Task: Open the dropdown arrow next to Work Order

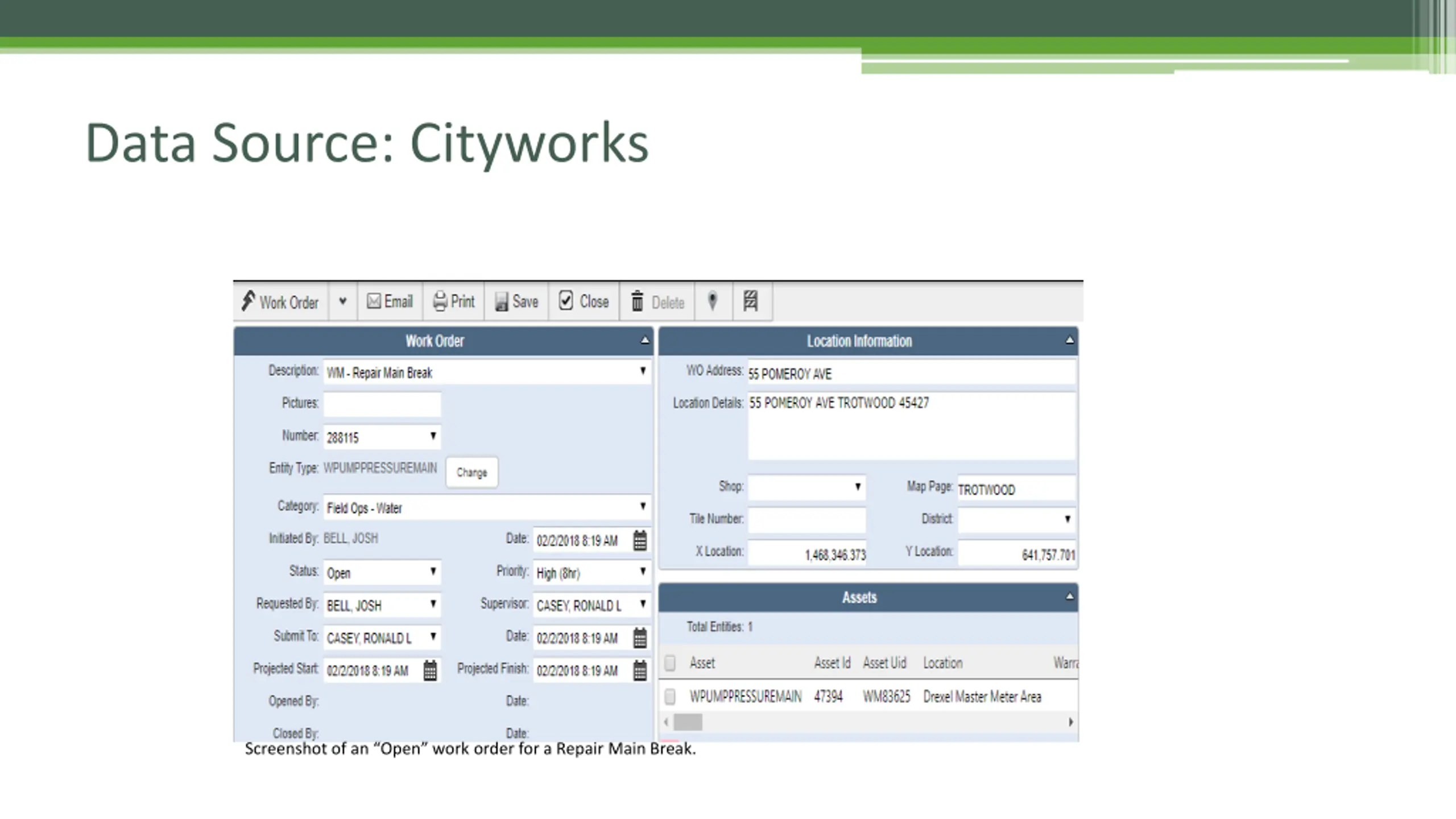Action: (342, 301)
